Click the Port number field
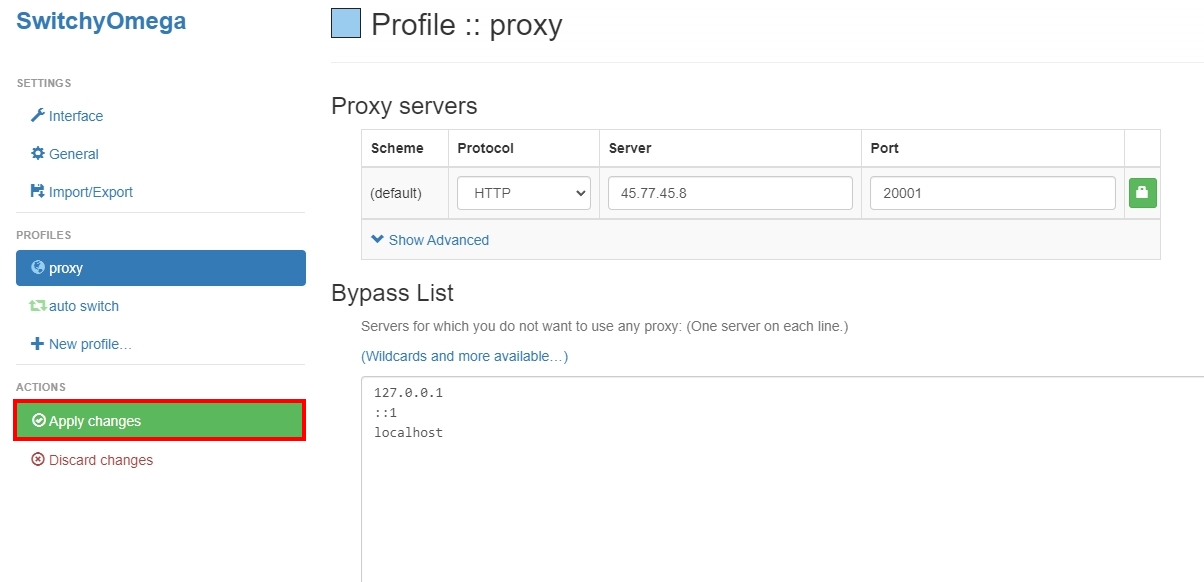 [x=992, y=193]
